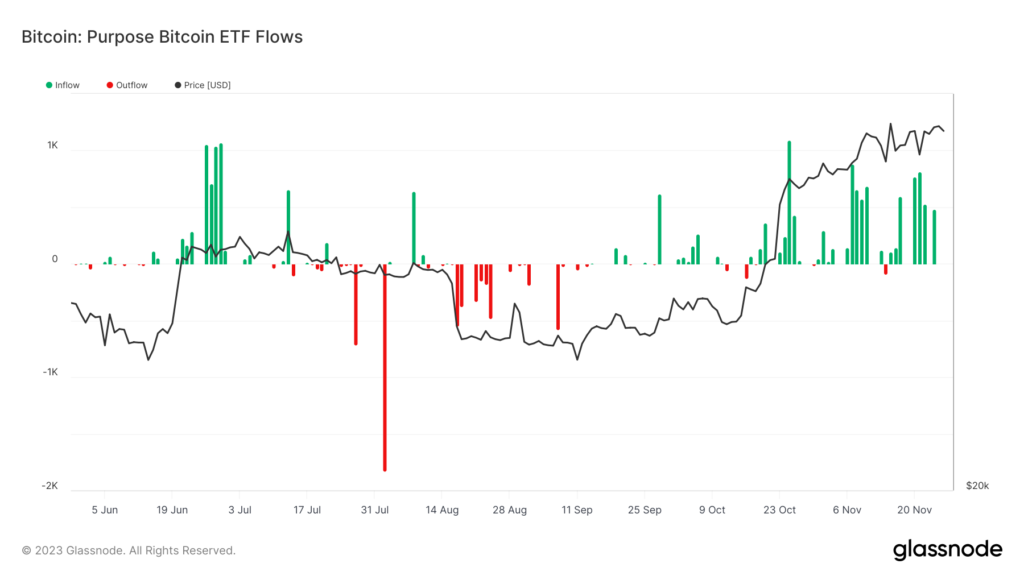Hide the Price [USD] series via legend label
The image size is (1024, 576).
coord(207,85)
